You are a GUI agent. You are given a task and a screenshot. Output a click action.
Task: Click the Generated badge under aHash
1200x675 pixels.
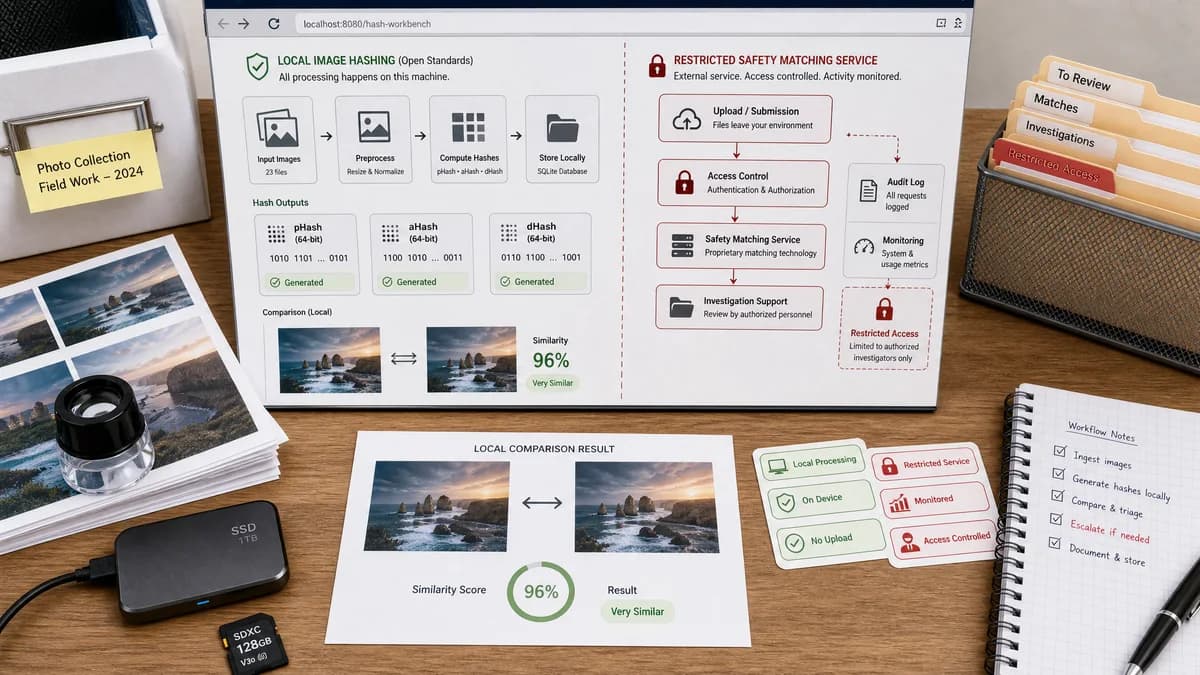[424, 282]
